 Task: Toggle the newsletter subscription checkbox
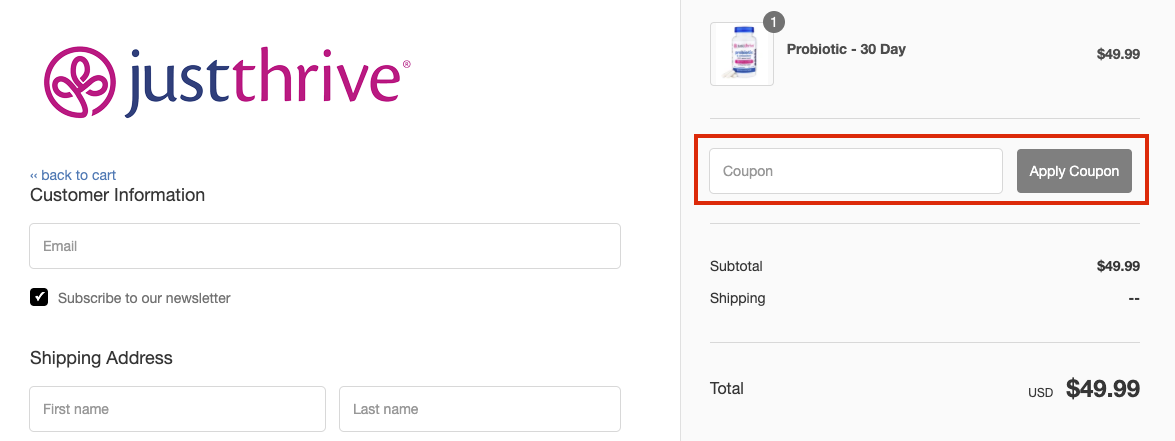click(39, 297)
